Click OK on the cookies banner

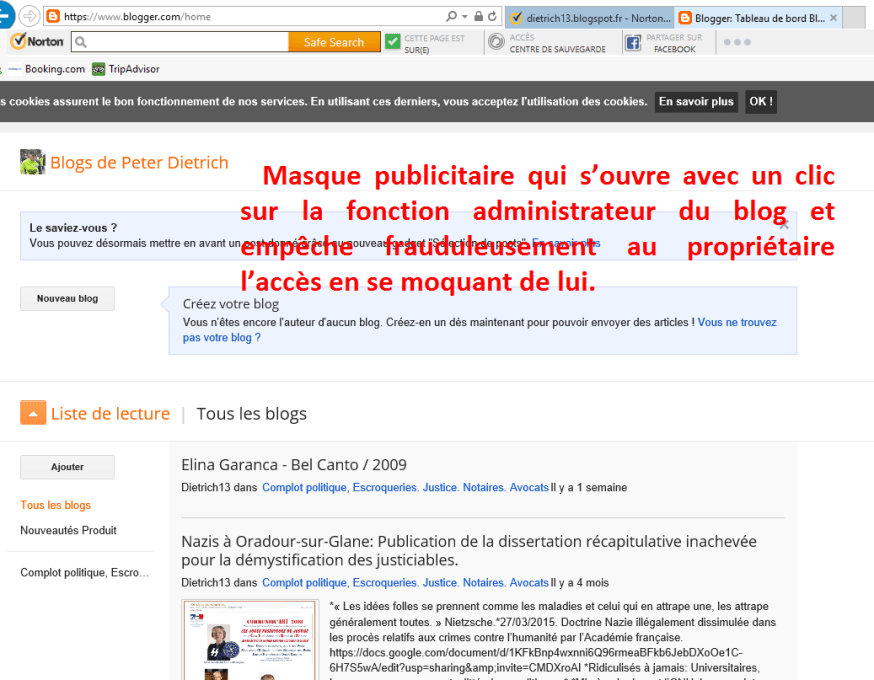click(x=760, y=102)
